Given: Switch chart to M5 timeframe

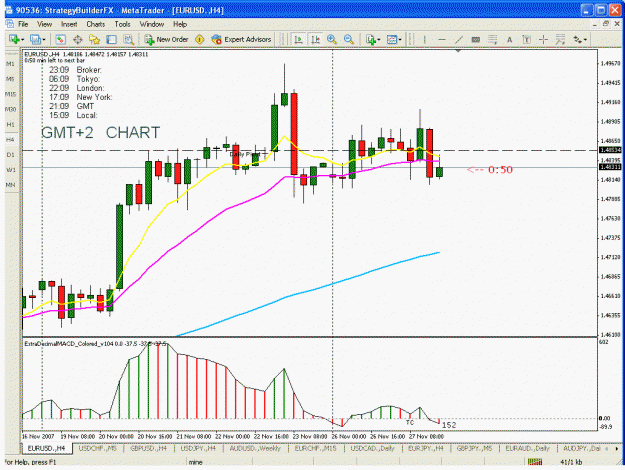Looking at the screenshot, I should click(10, 79).
